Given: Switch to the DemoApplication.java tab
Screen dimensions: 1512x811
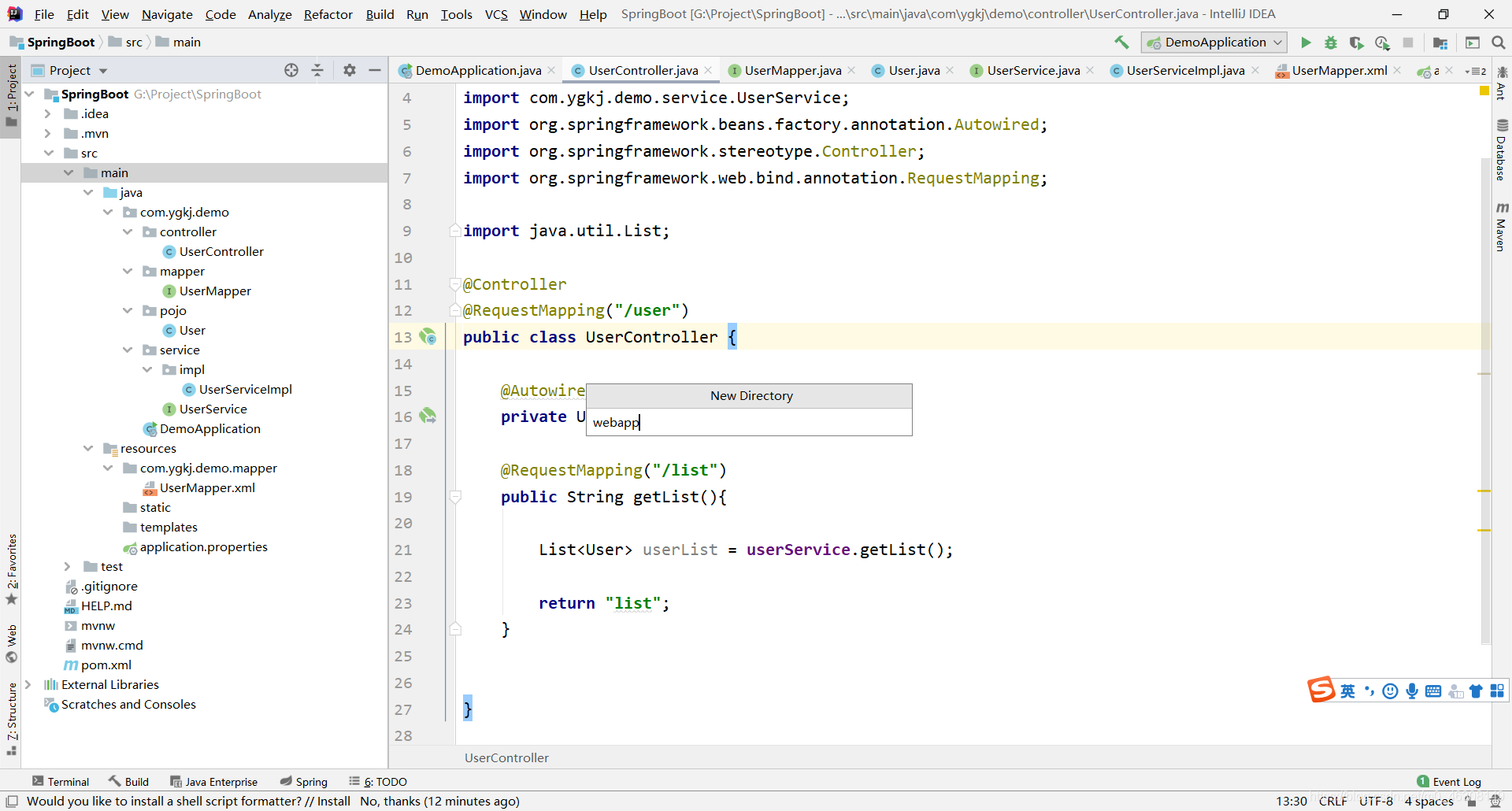Looking at the screenshot, I should 477,70.
